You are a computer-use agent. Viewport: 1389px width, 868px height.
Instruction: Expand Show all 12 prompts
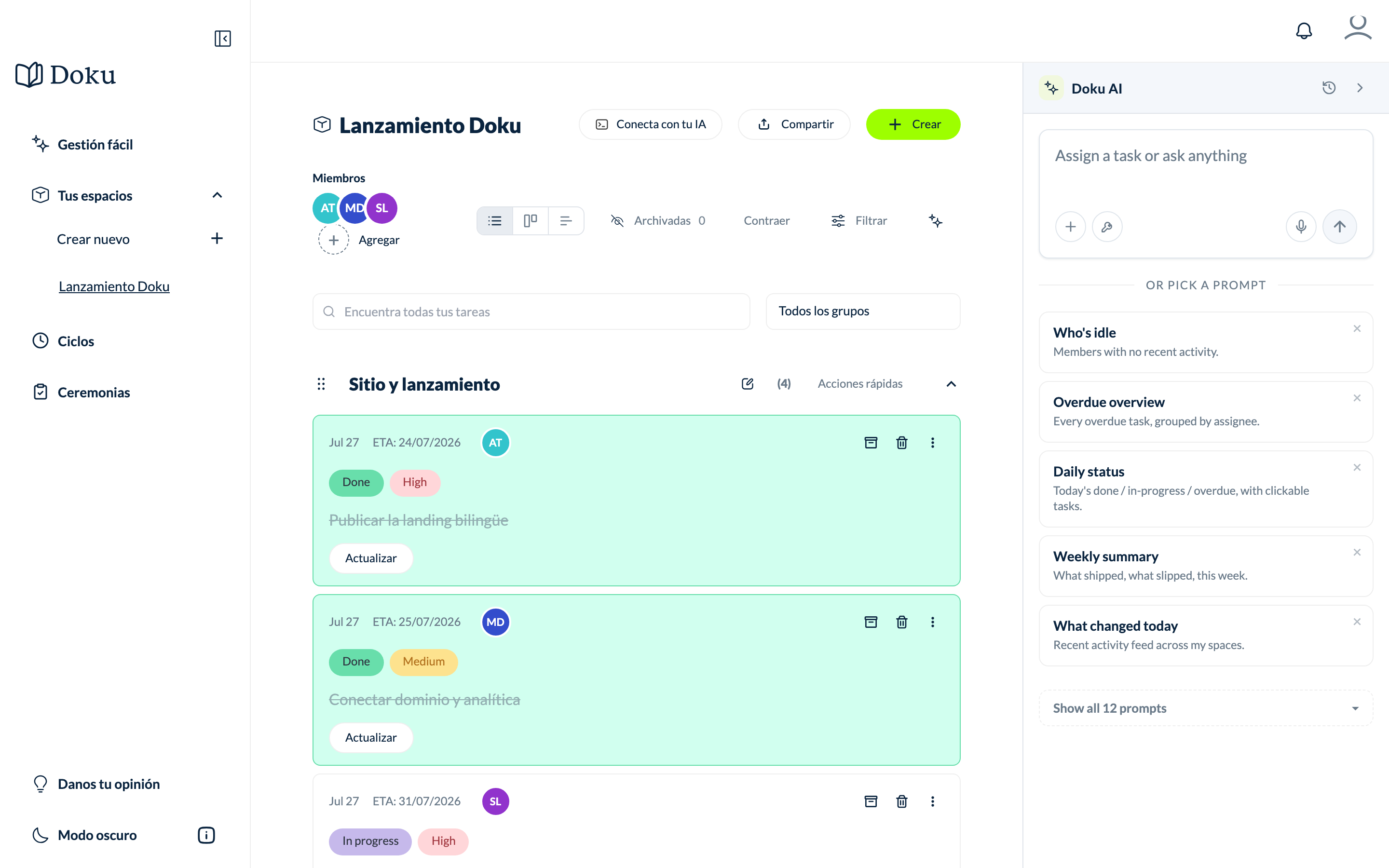tap(1205, 708)
